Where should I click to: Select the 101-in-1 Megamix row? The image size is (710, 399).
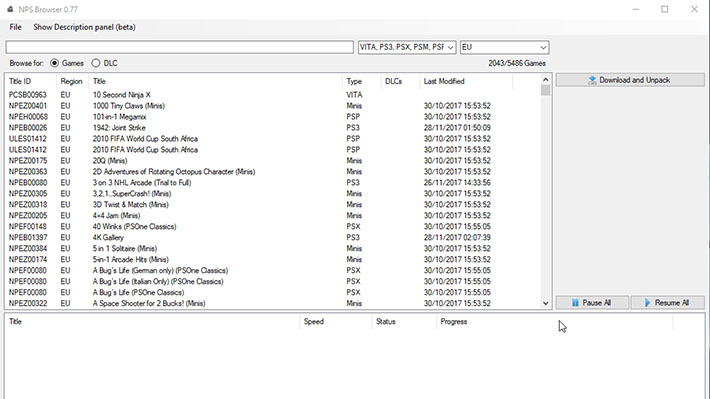tap(273, 117)
